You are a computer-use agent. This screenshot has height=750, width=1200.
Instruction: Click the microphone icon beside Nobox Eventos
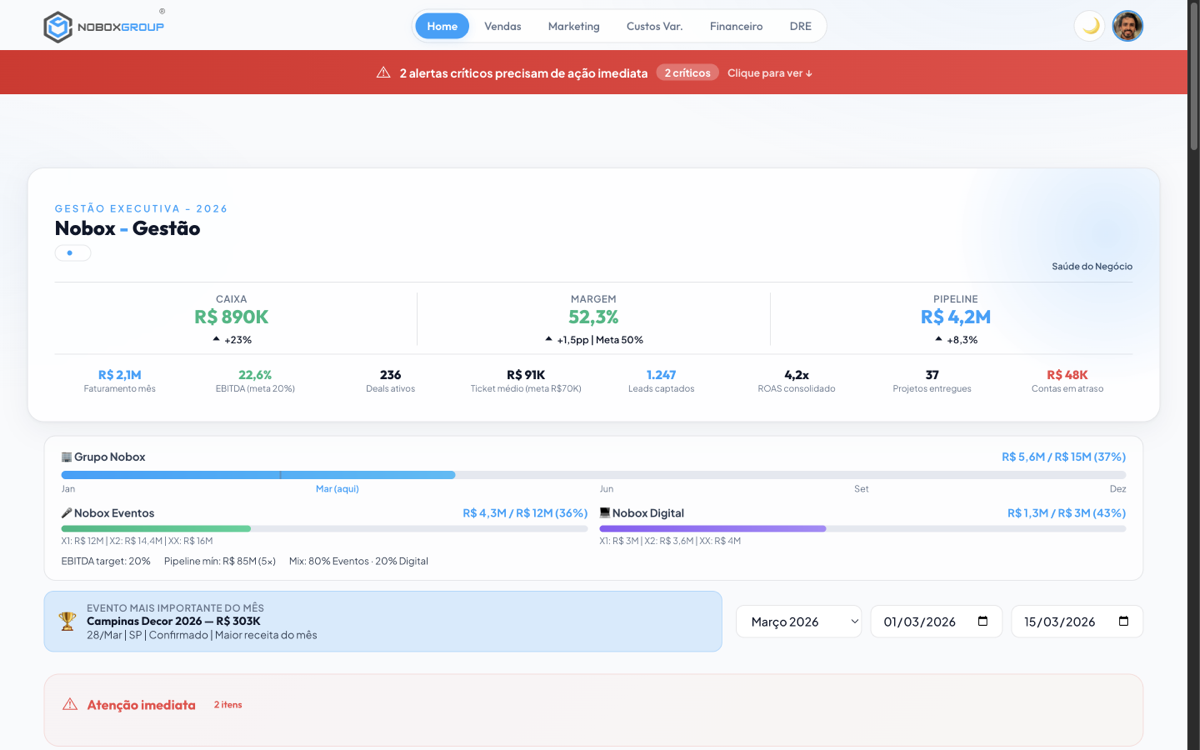(x=67, y=513)
